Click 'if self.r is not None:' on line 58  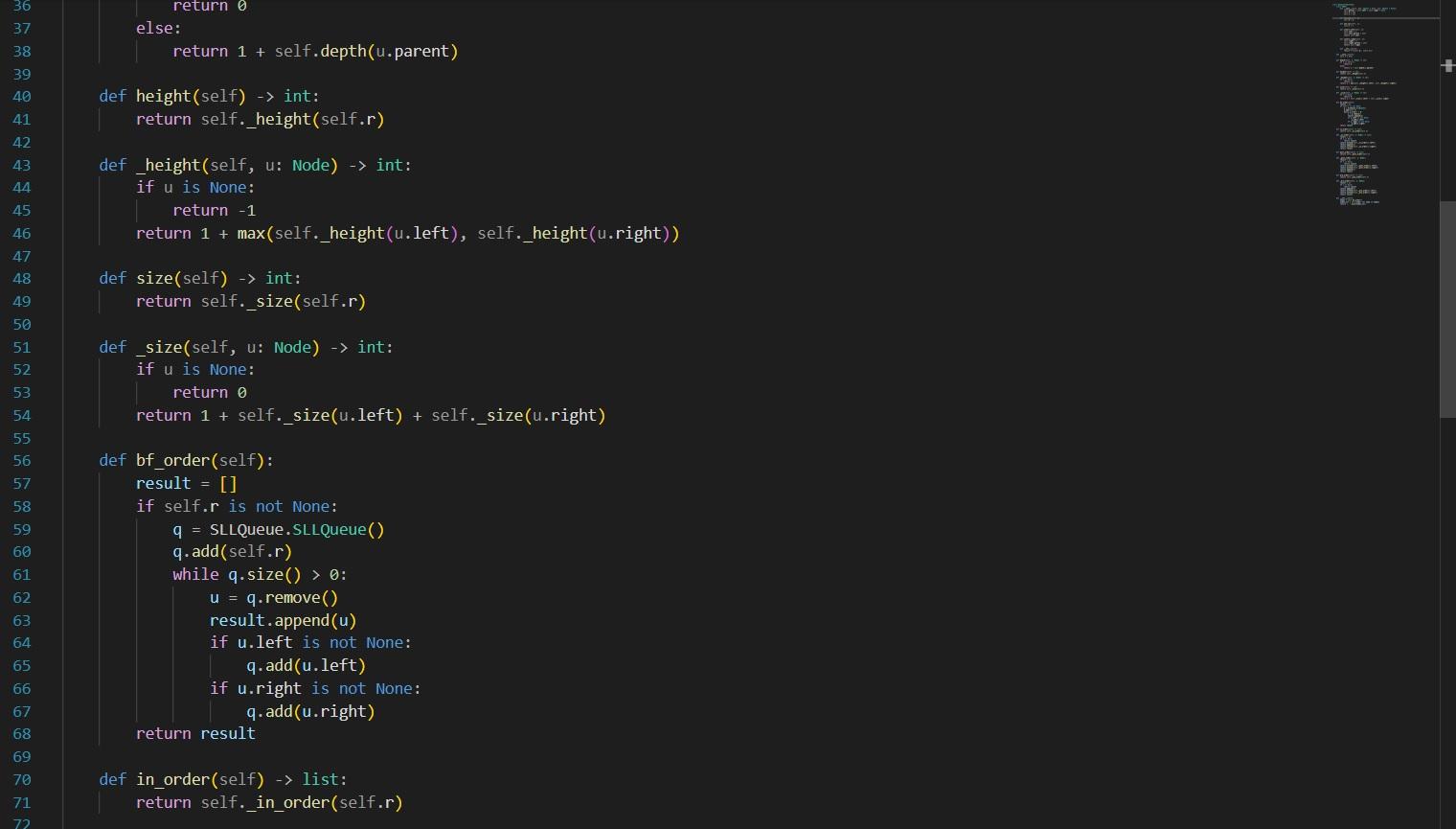tap(238, 506)
